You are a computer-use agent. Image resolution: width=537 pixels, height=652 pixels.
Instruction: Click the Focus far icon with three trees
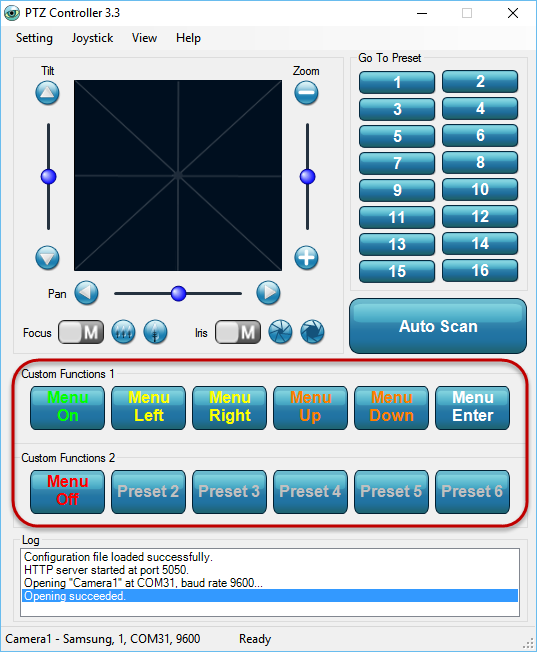[x=123, y=332]
